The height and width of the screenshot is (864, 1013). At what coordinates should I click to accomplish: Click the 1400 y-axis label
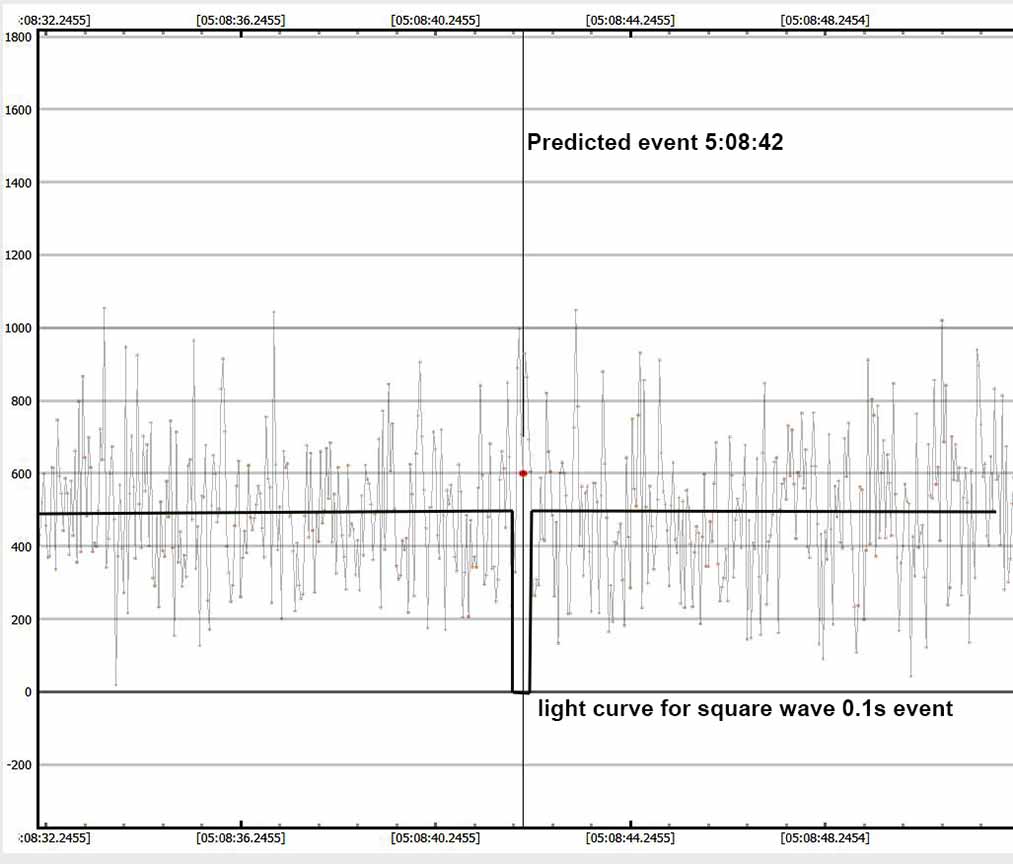pyautogui.click(x=18, y=183)
